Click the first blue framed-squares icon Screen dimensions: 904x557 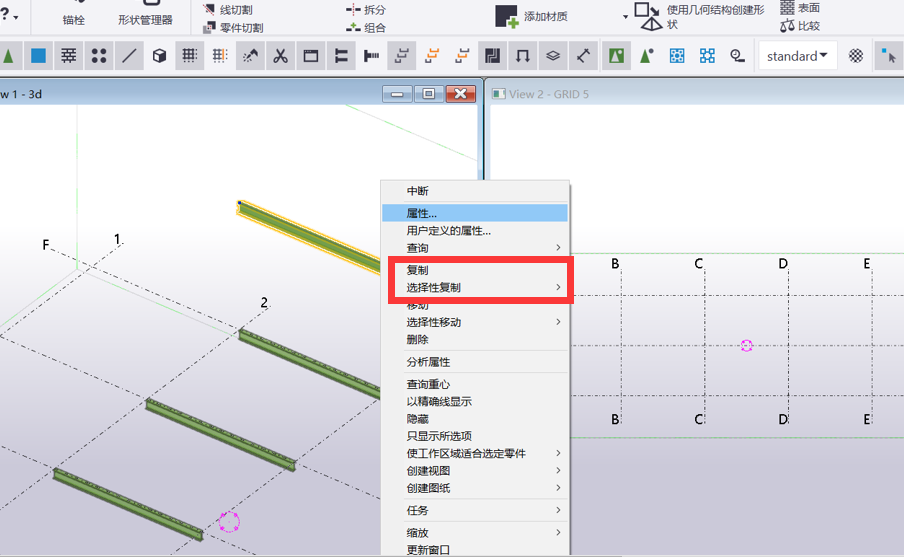point(677,56)
